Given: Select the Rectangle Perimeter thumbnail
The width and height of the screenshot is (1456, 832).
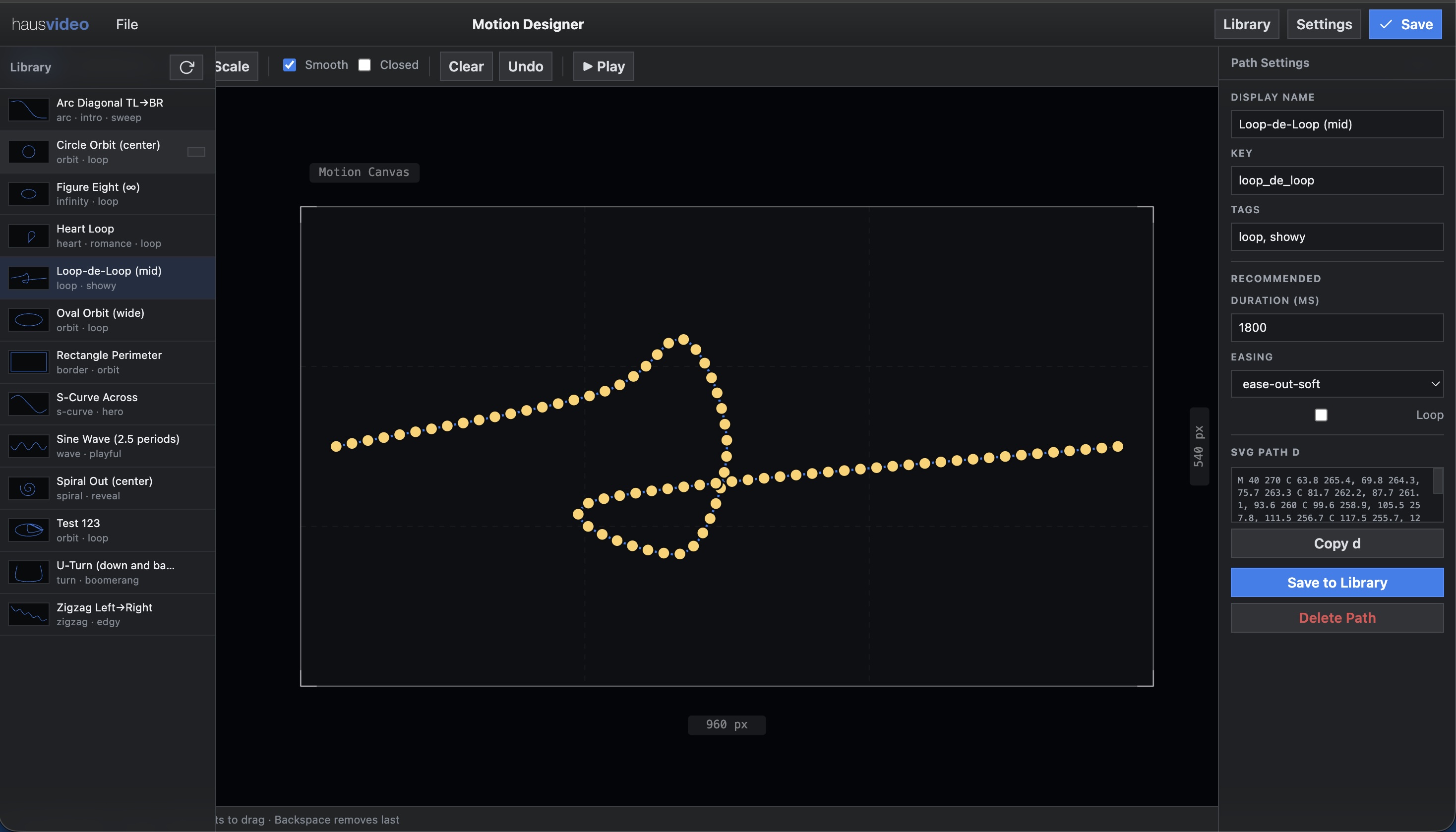Looking at the screenshot, I should coord(29,362).
